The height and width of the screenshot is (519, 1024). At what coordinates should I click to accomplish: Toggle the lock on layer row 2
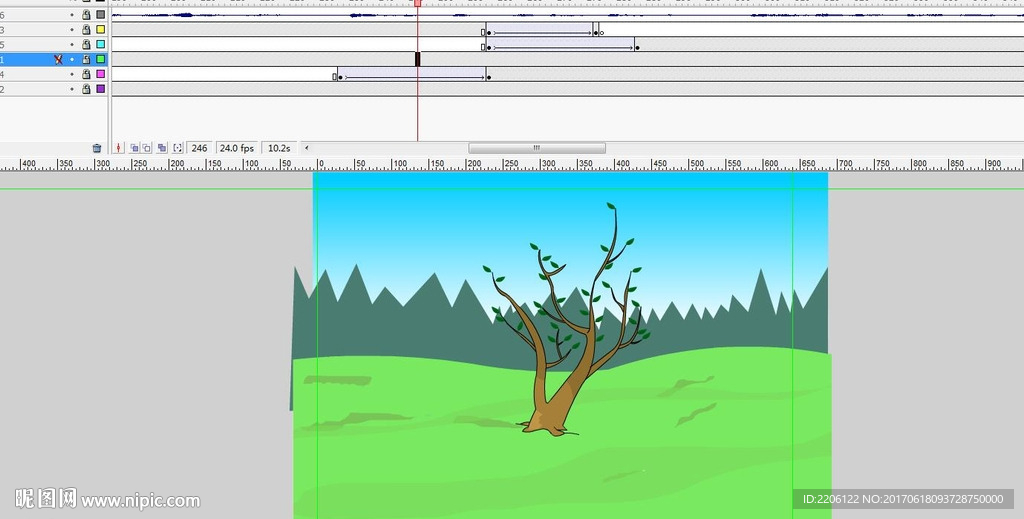(x=86, y=89)
